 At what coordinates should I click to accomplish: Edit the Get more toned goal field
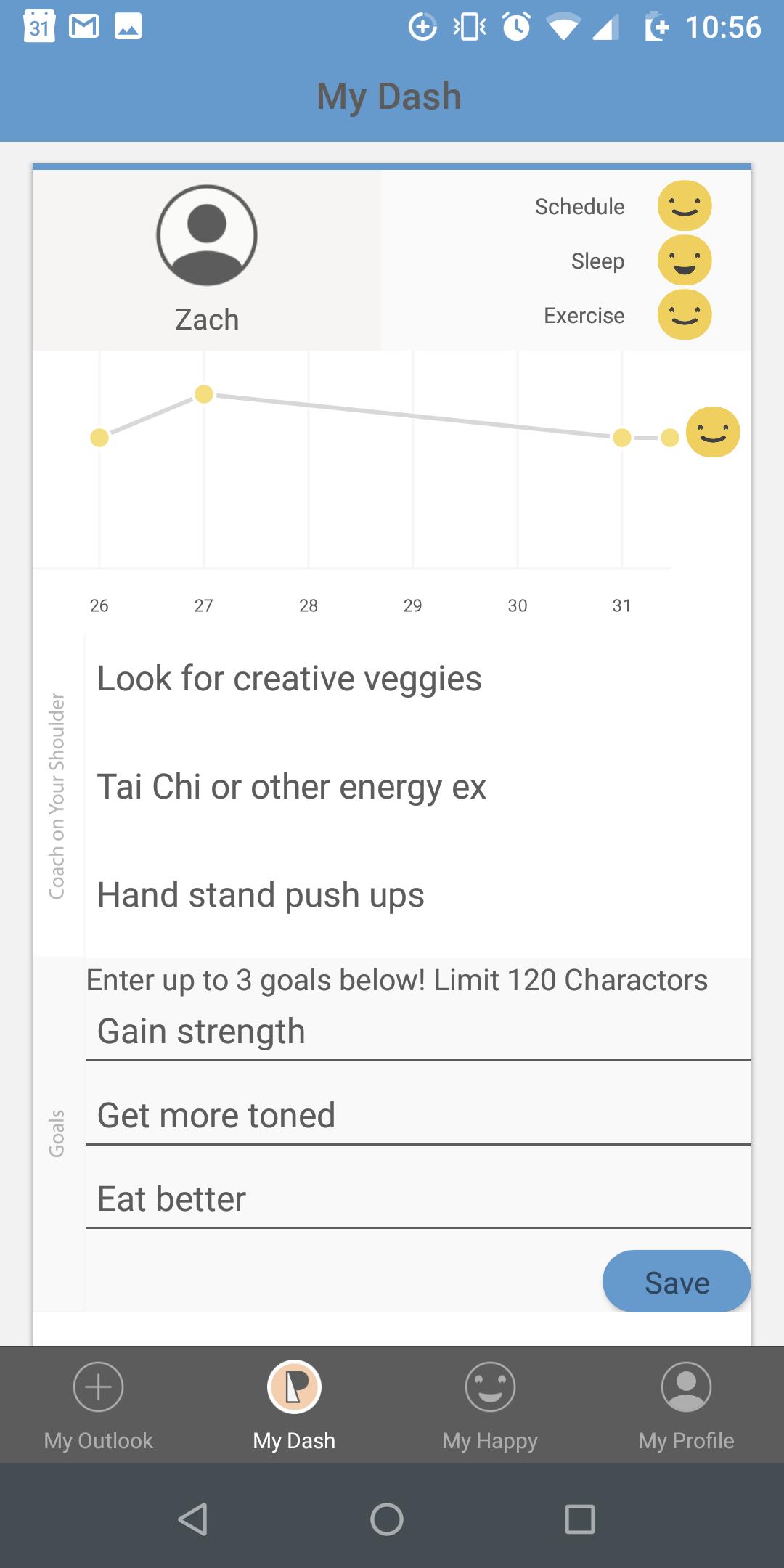pos(418,1116)
